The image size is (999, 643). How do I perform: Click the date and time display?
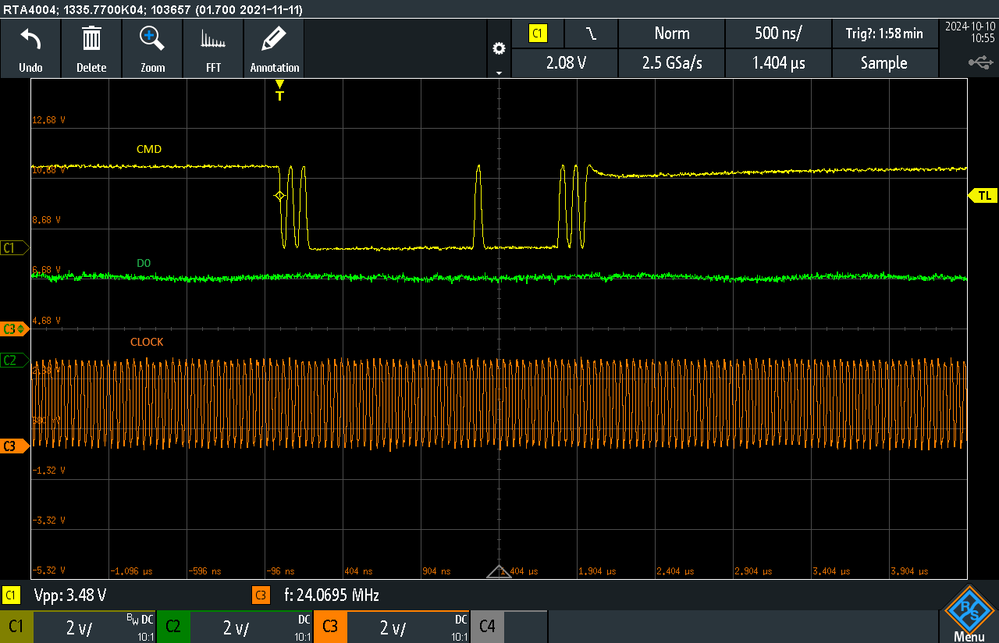click(x=970, y=32)
